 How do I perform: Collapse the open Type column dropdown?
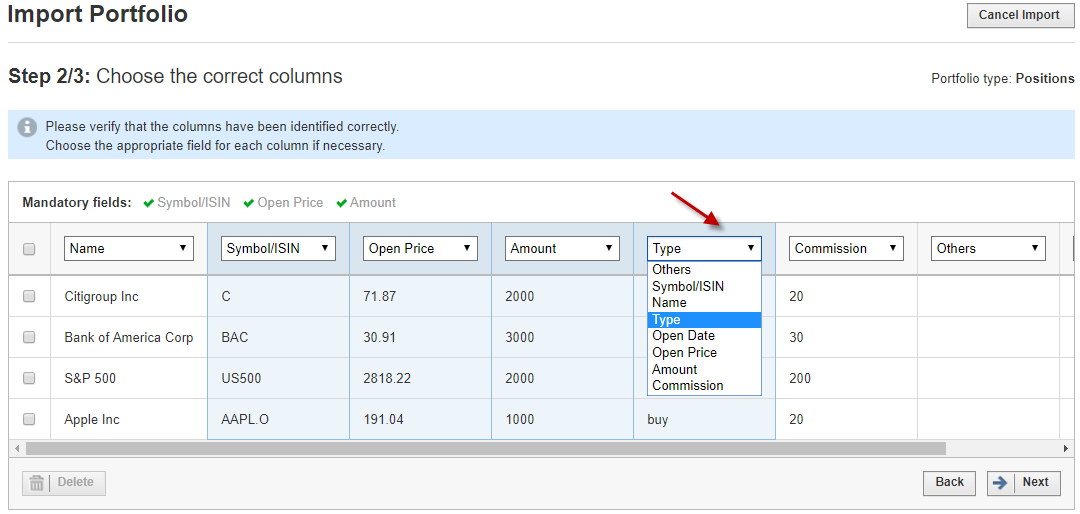704,249
